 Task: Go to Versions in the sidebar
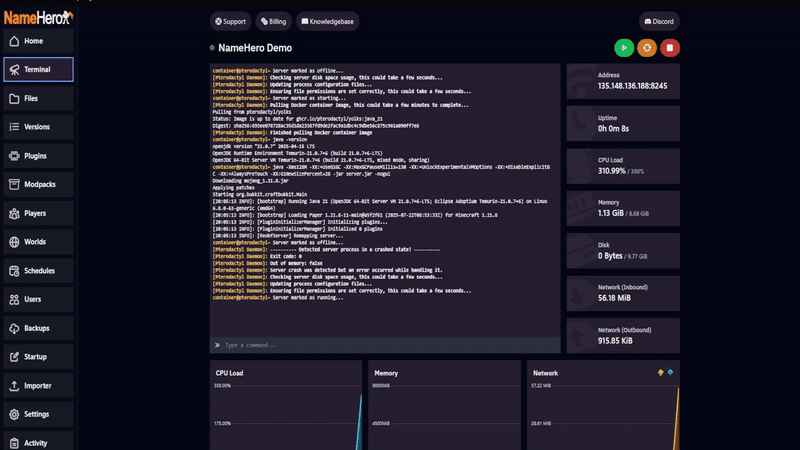38,127
